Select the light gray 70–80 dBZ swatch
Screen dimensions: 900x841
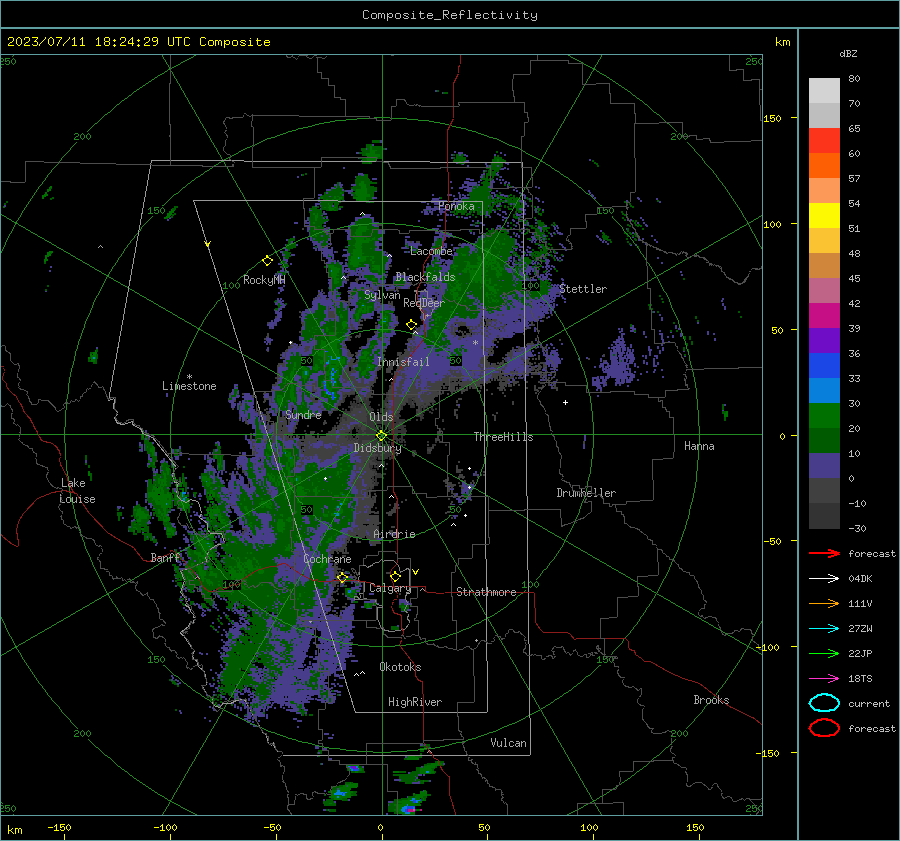pos(824,91)
